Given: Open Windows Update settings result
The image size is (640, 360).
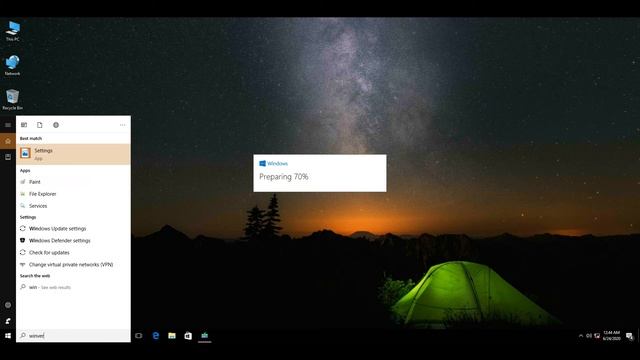Looking at the screenshot, I should 73,229.
